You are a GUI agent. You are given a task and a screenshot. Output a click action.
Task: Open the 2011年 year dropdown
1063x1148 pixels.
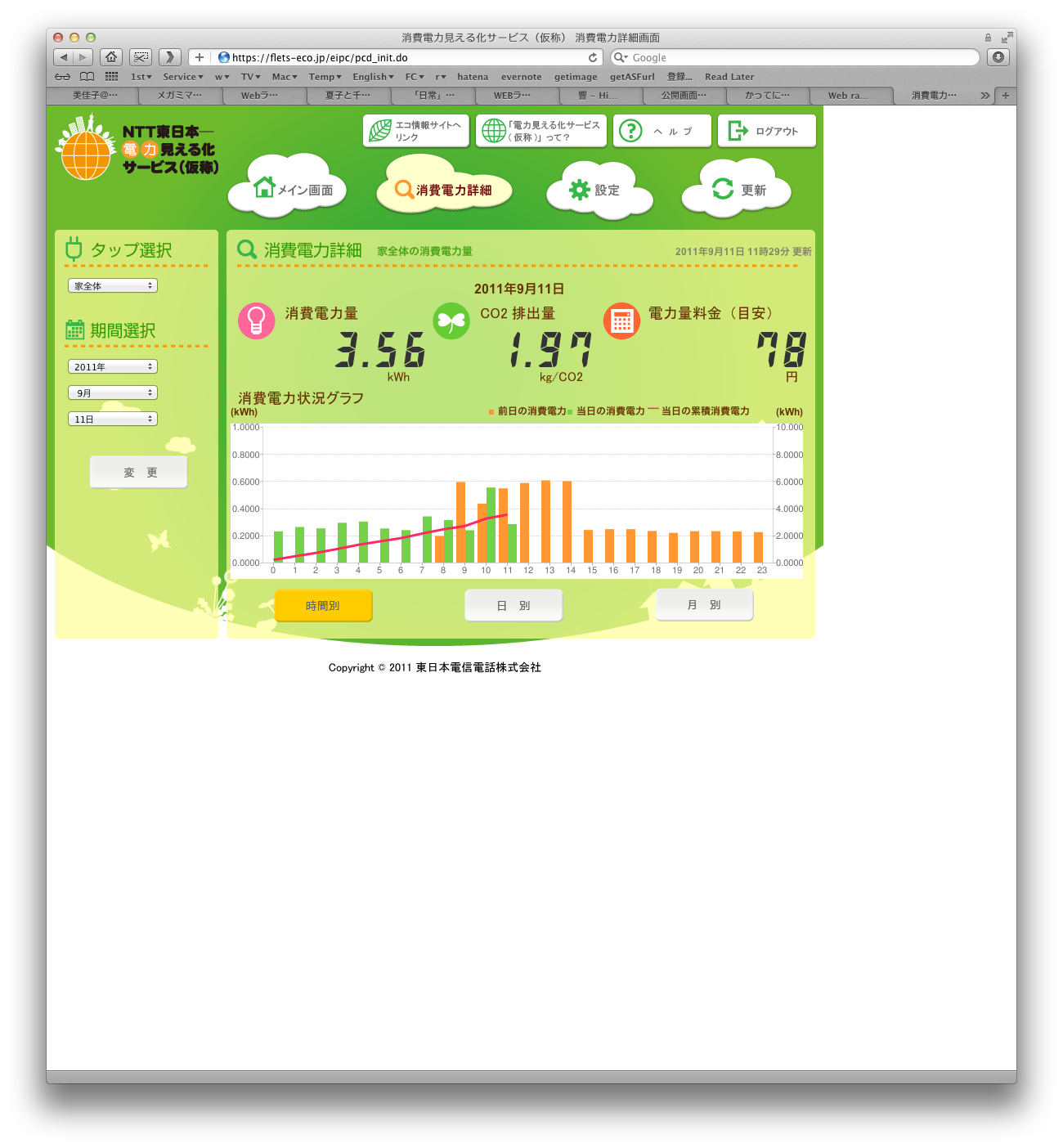click(x=112, y=367)
